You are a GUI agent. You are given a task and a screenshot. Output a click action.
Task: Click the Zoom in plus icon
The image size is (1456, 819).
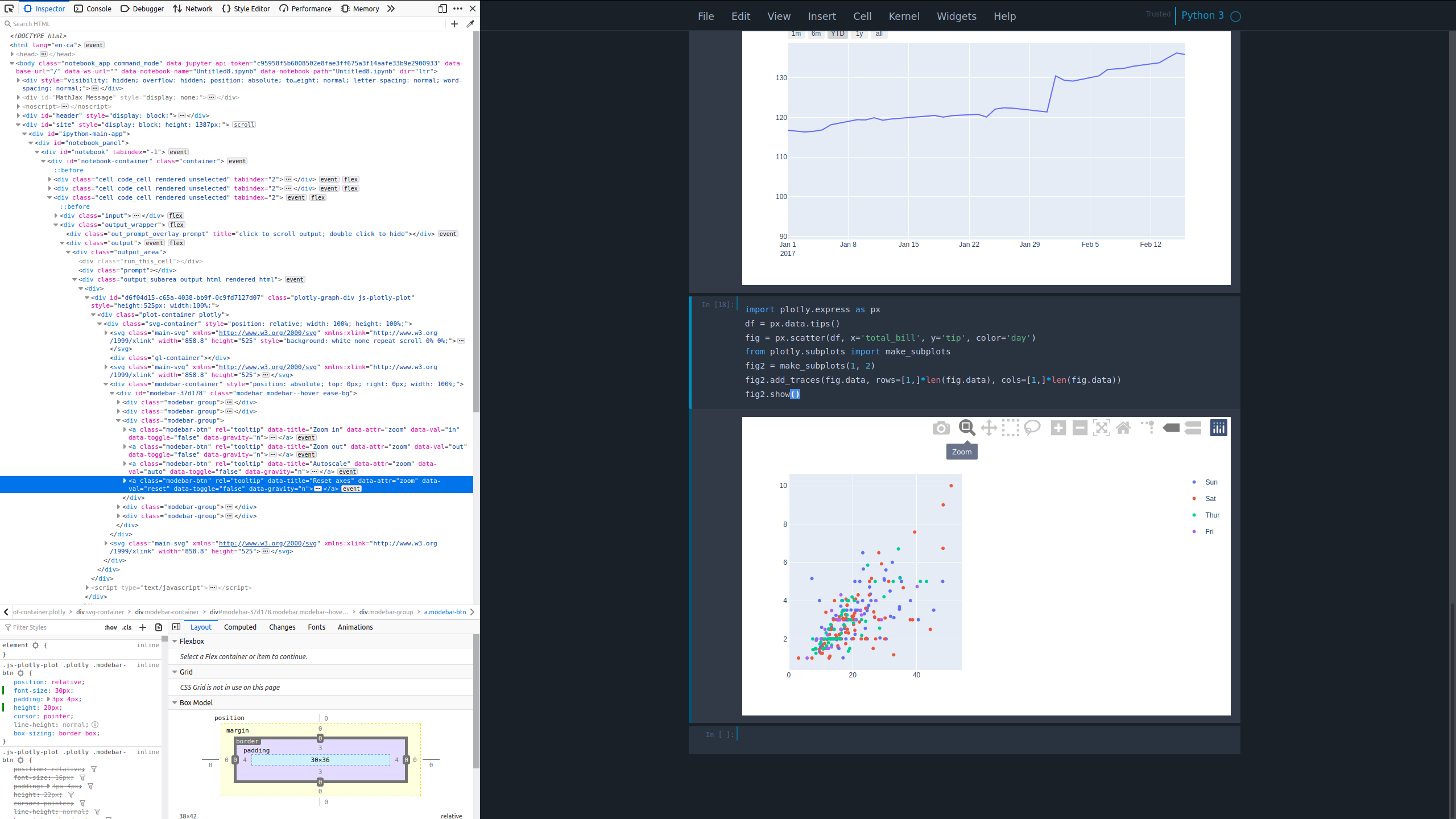tap(1058, 428)
